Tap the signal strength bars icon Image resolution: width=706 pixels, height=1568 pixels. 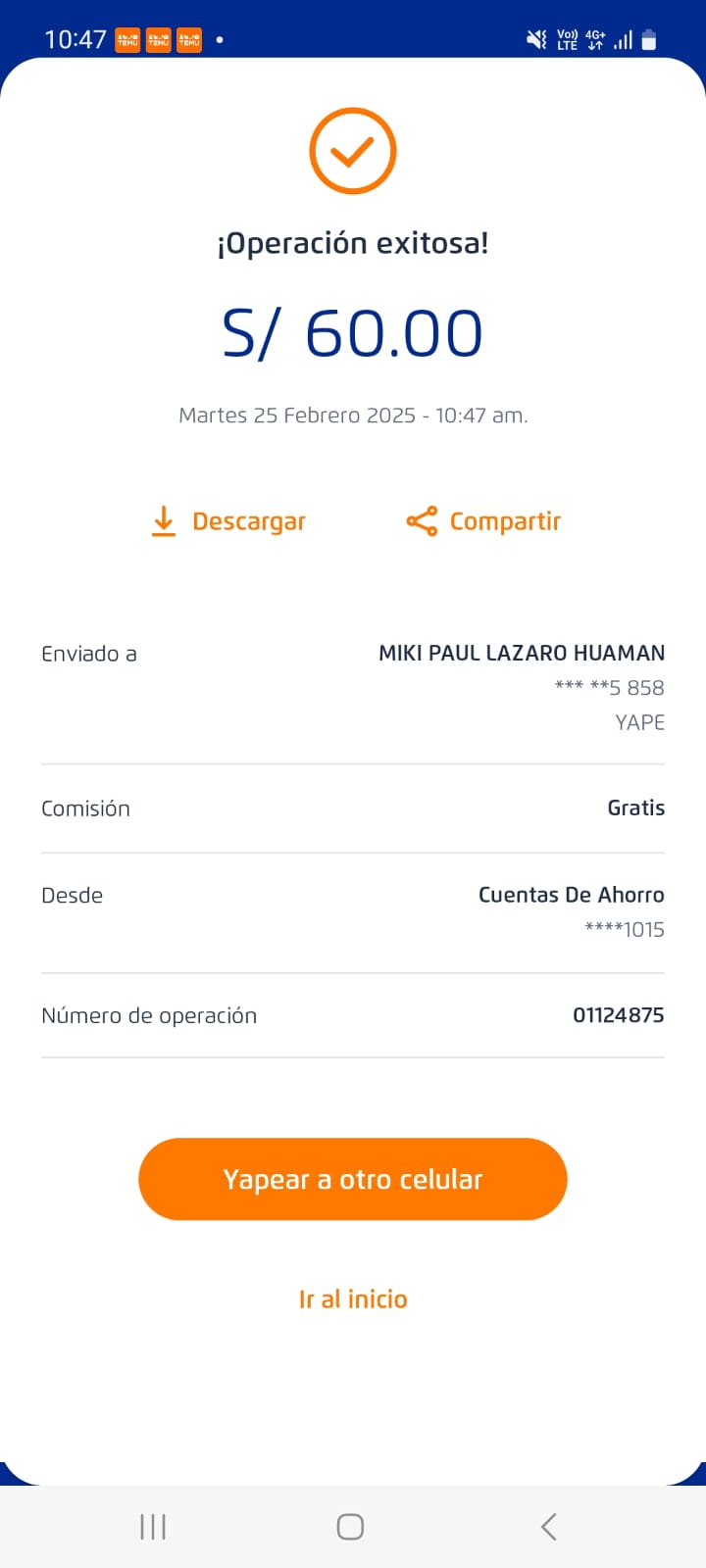[623, 40]
